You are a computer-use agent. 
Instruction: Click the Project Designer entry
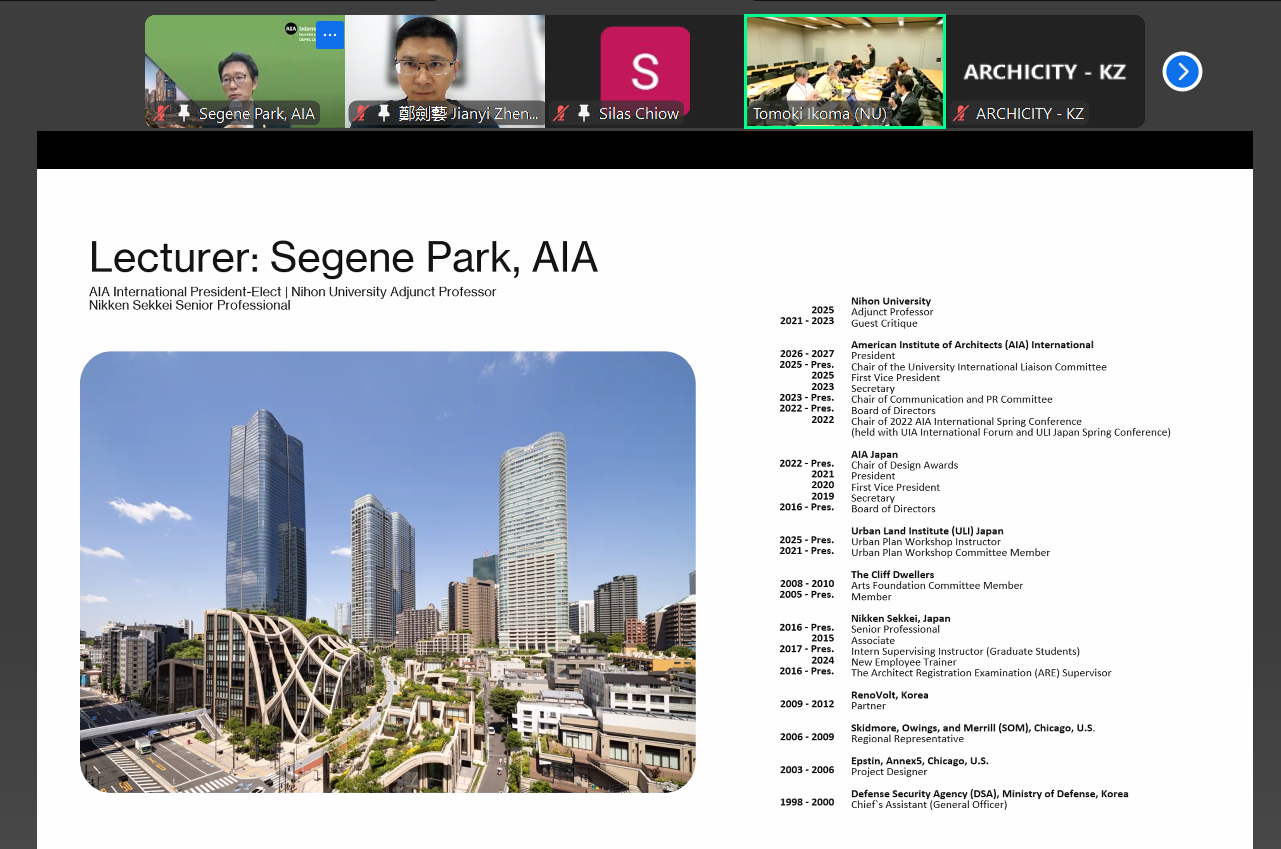pos(889,772)
